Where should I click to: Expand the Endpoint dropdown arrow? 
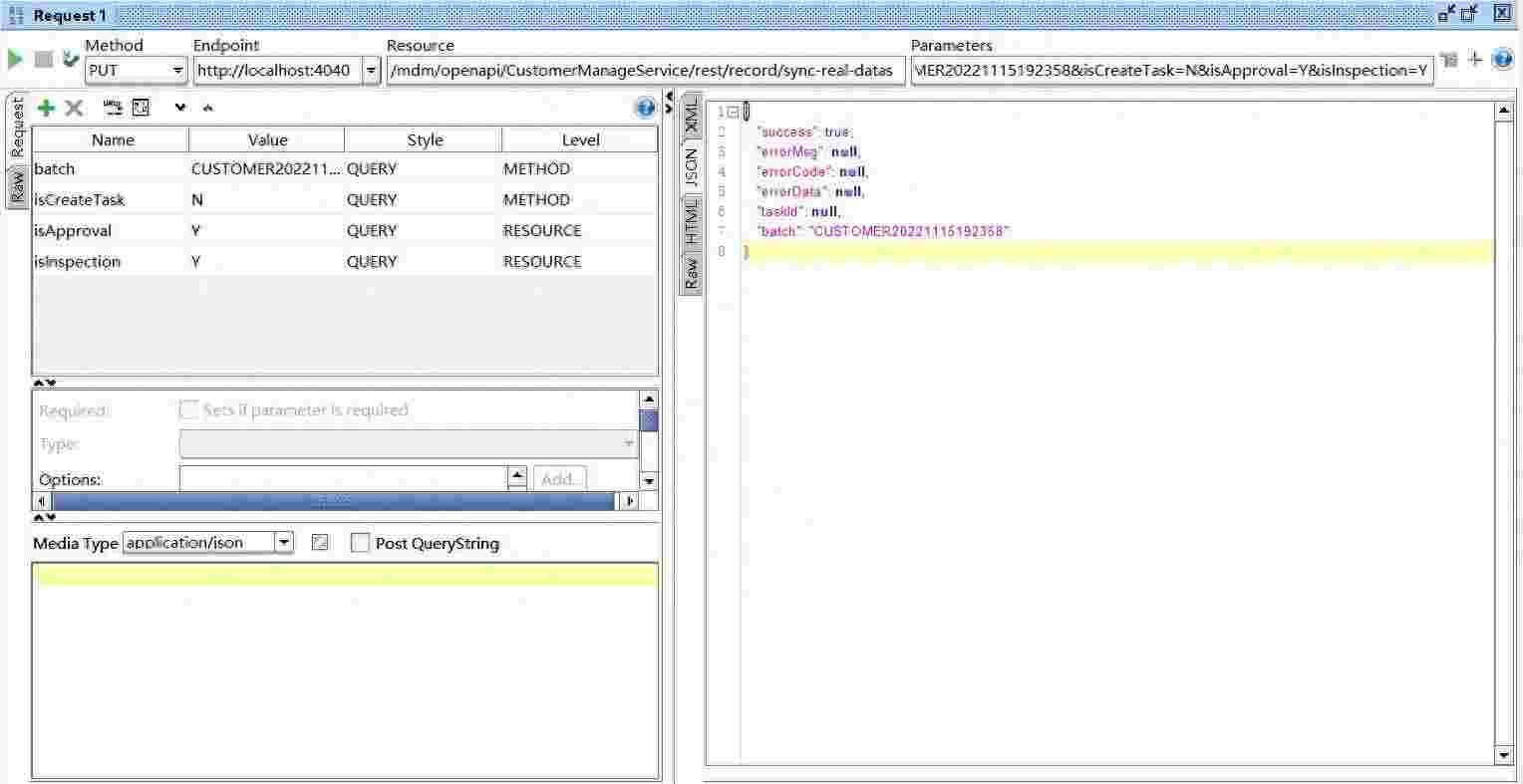point(371,71)
